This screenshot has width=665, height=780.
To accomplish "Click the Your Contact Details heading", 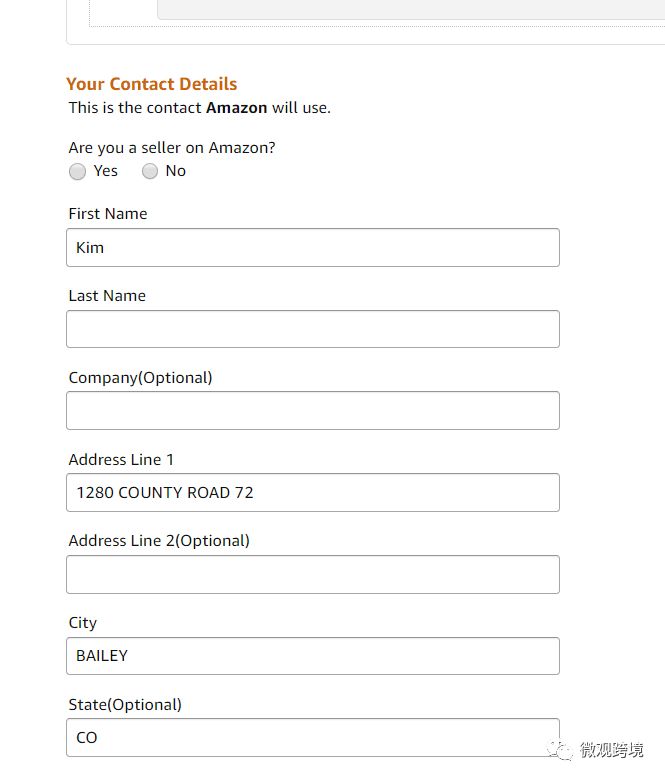I will point(152,84).
